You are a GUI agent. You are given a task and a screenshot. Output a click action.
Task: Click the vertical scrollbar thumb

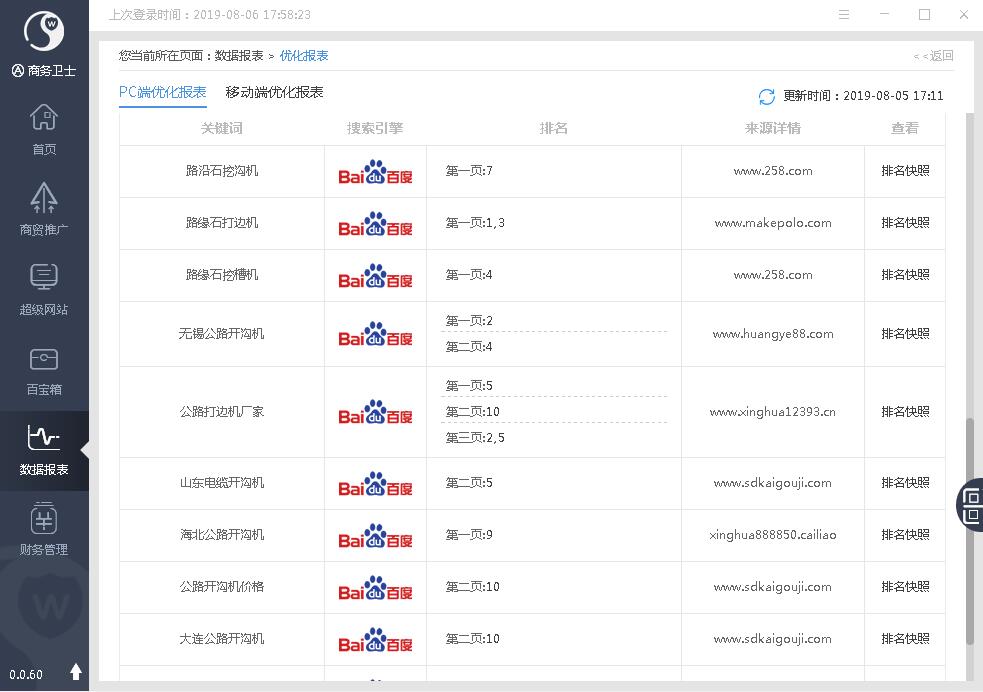click(x=969, y=530)
